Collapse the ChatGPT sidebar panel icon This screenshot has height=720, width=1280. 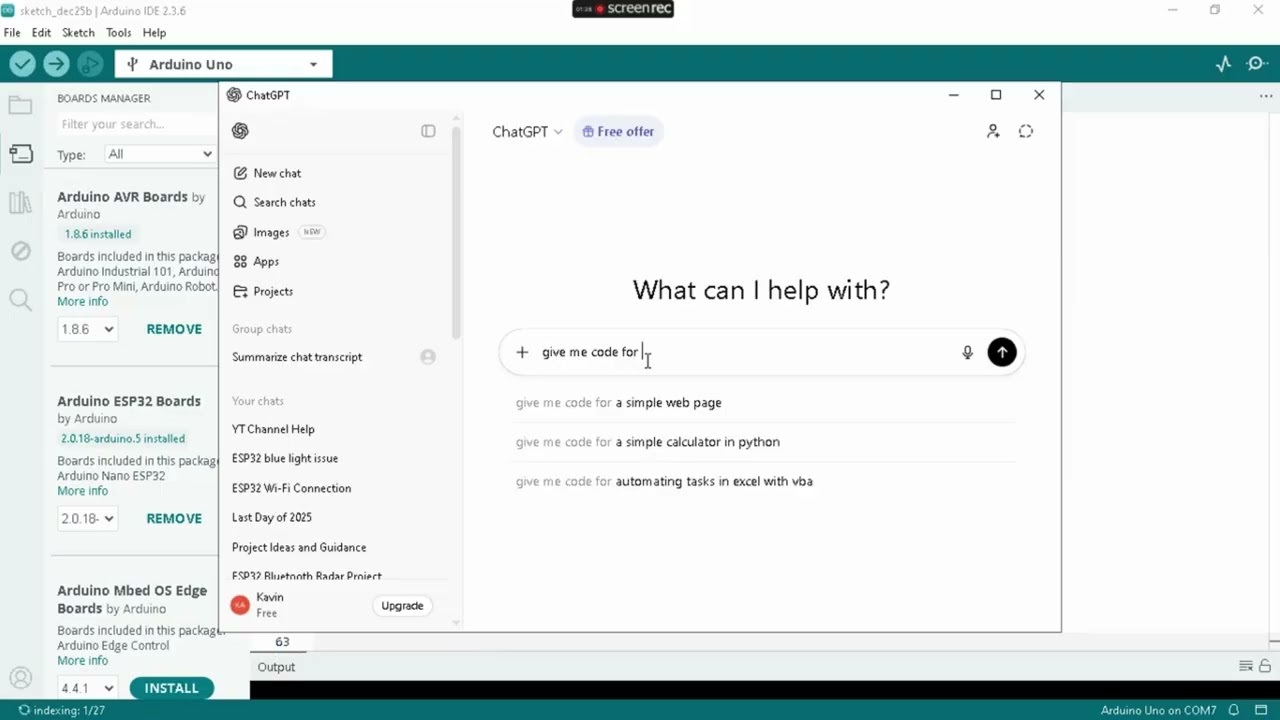[x=428, y=131]
